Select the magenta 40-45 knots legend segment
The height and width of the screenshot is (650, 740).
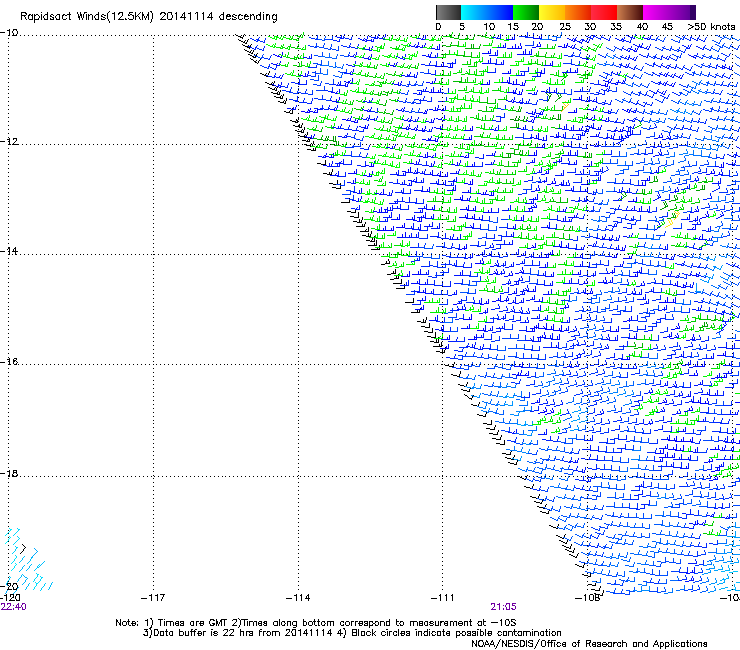pyautogui.click(x=656, y=12)
